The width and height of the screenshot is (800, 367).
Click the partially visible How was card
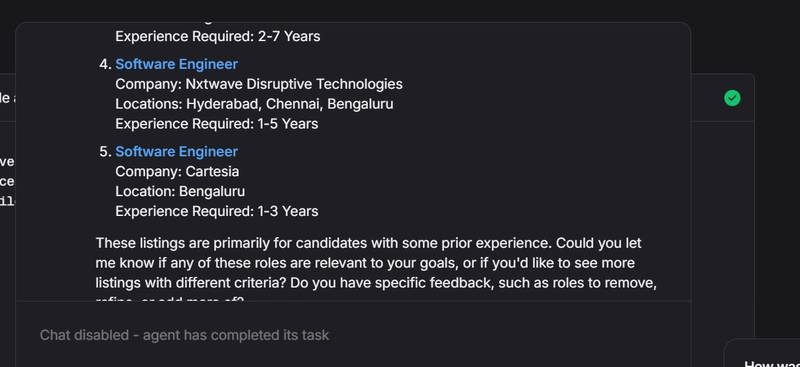pos(762,353)
